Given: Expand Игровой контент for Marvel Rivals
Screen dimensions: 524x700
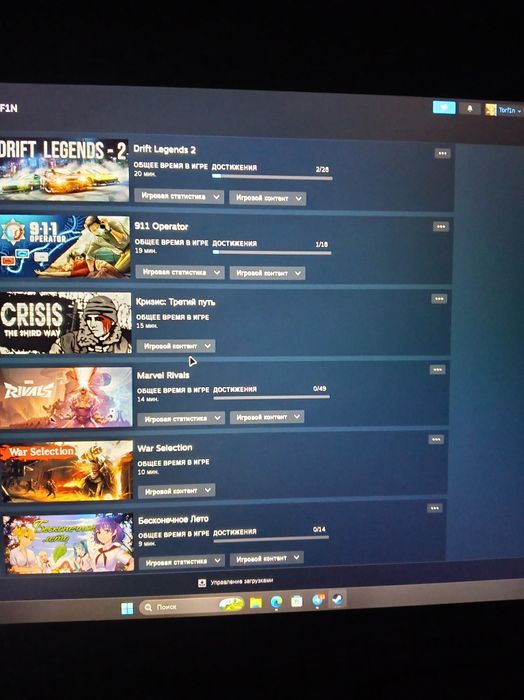Looking at the screenshot, I should click(267, 417).
